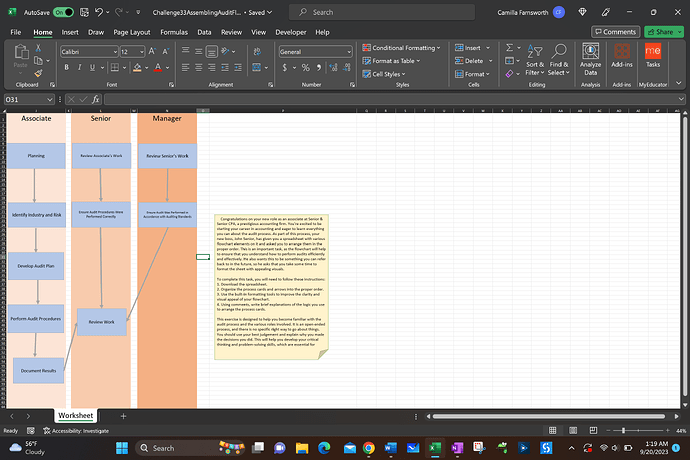Toggle the AutoSave switch
Screen dimensions: 690x460
[63, 12]
